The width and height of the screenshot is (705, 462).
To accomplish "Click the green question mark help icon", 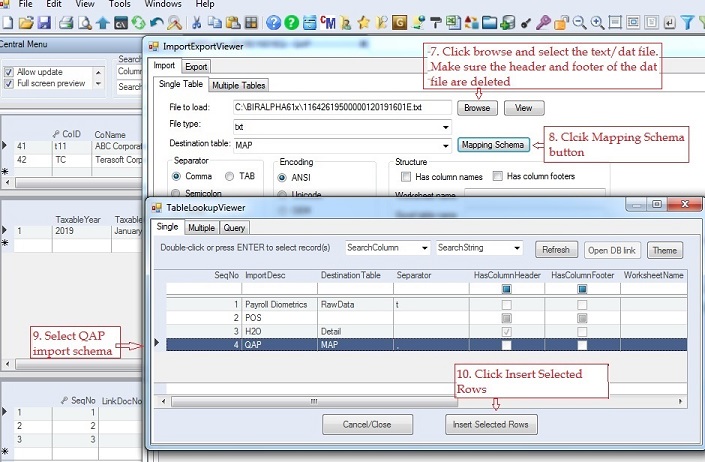I will [x=291, y=22].
